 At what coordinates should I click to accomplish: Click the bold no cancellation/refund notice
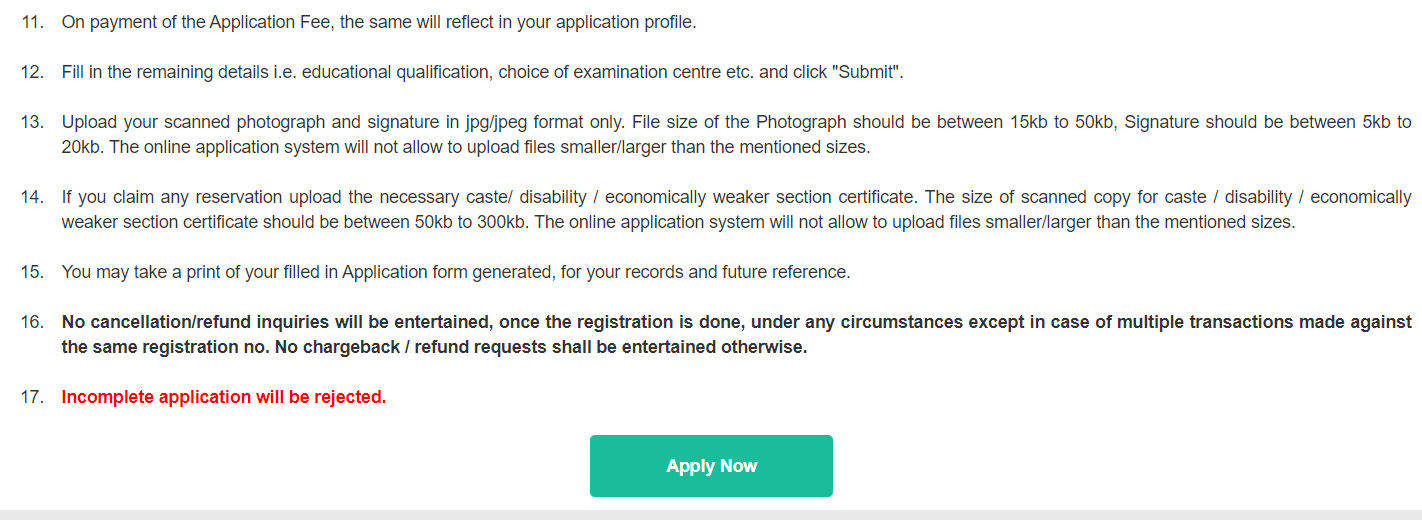pos(737,335)
